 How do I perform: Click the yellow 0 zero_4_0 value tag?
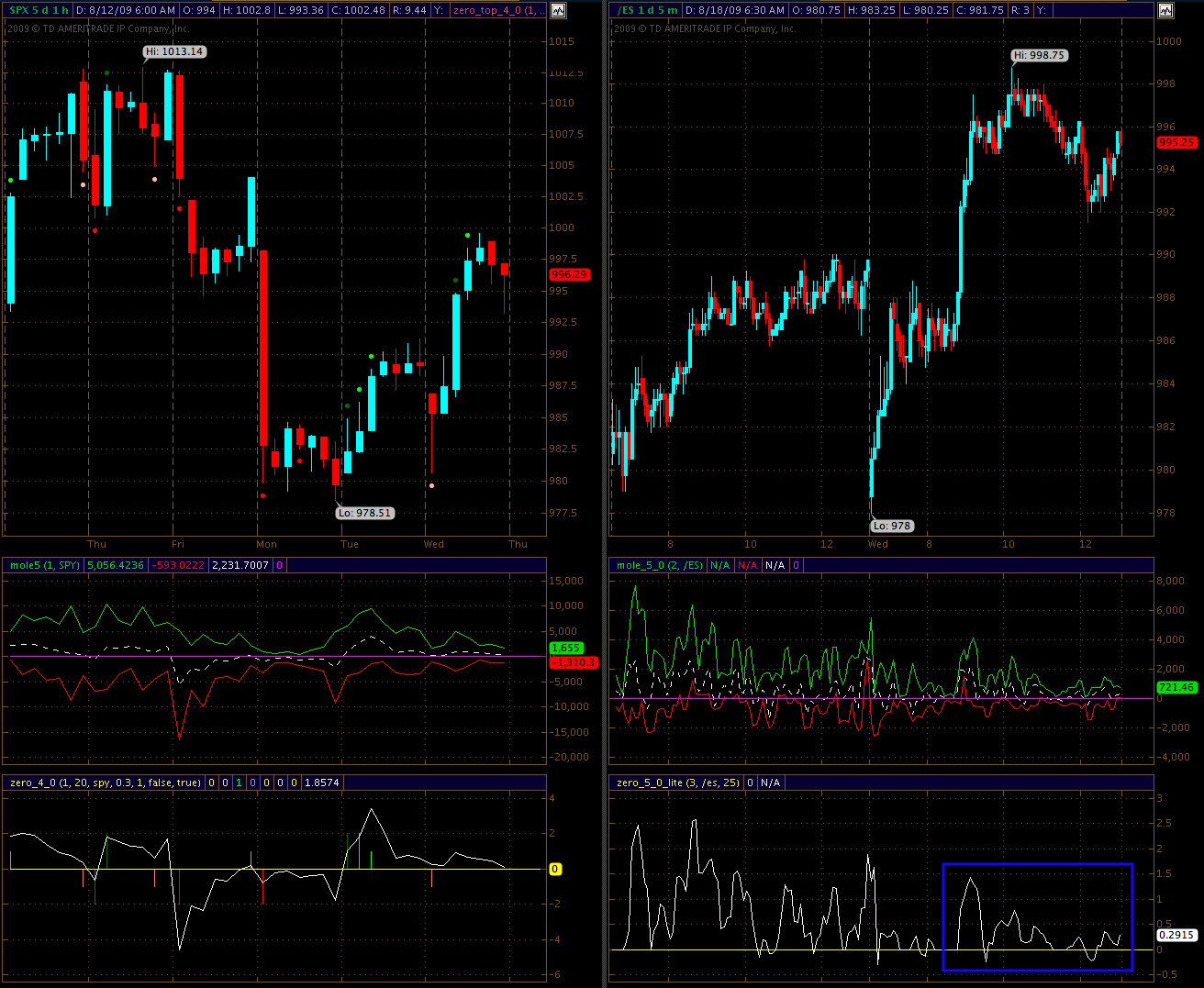[555, 869]
